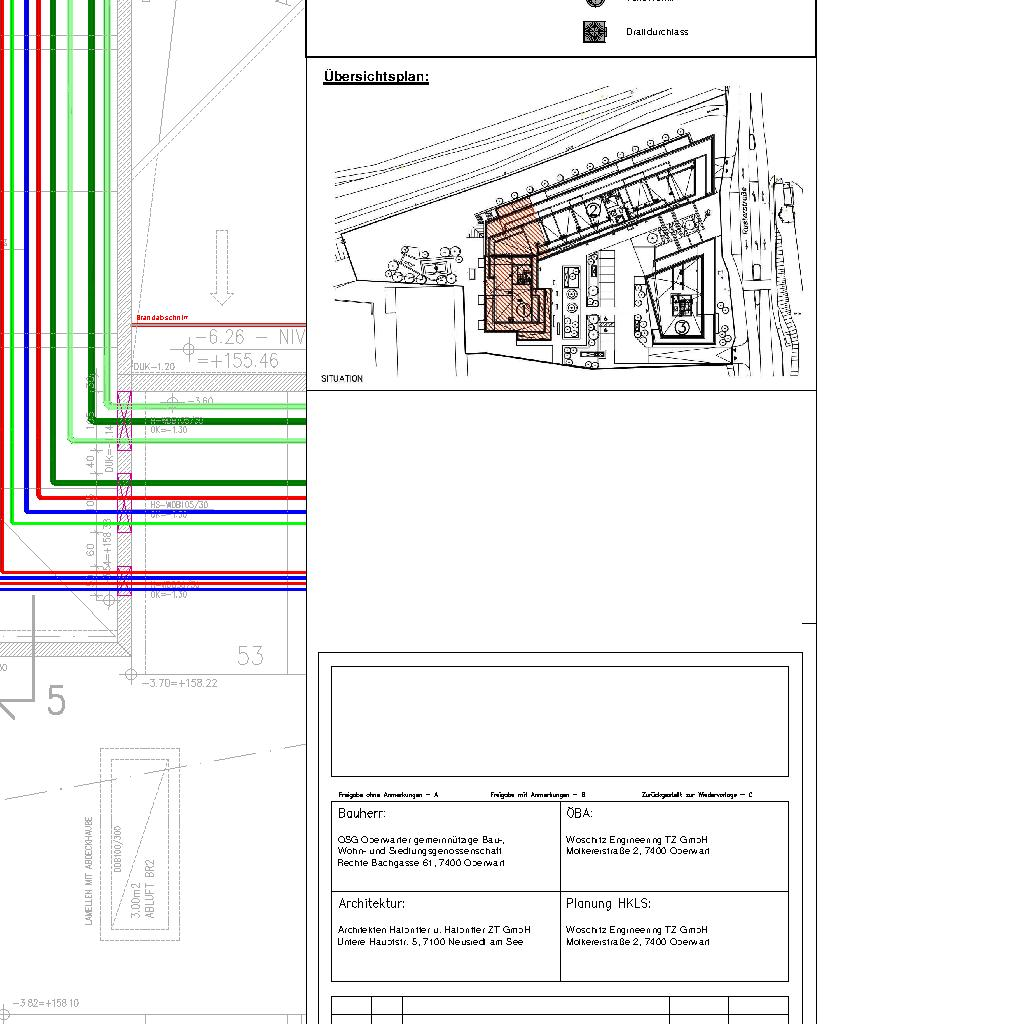Click the 'Dralldurchlass' legend label
The height and width of the screenshot is (1024, 1024).
[x=656, y=32]
